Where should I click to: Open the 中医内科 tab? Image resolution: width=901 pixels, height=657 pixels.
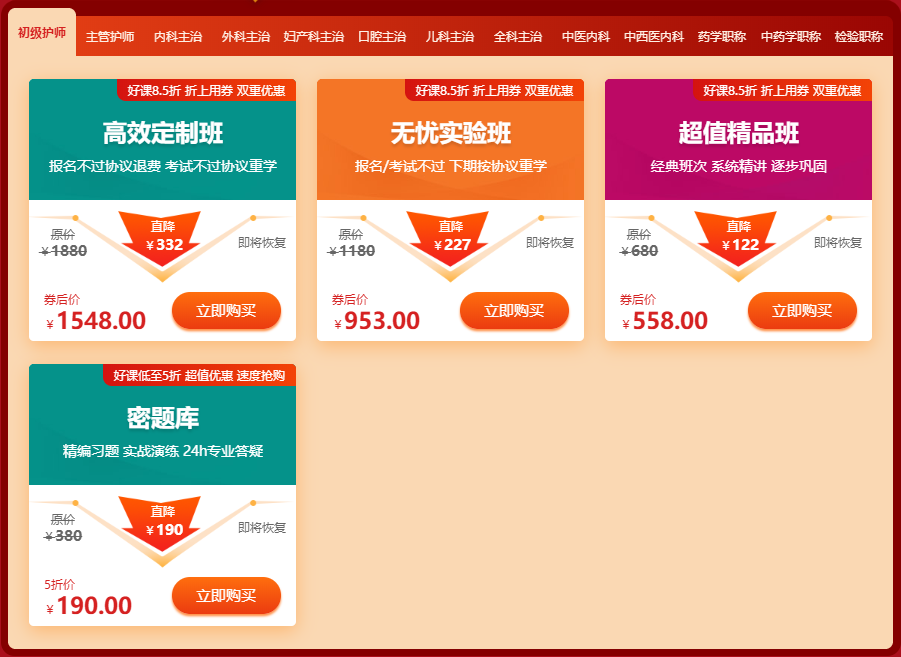coord(586,37)
